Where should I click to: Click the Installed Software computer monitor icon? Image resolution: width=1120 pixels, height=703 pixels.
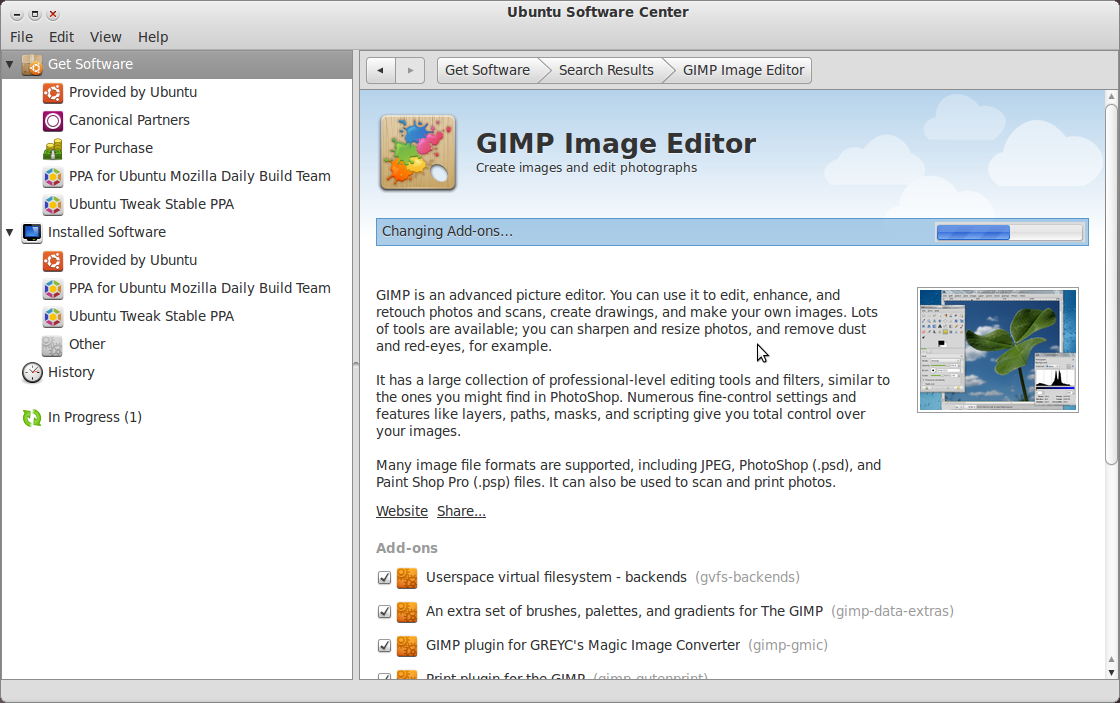(31, 233)
